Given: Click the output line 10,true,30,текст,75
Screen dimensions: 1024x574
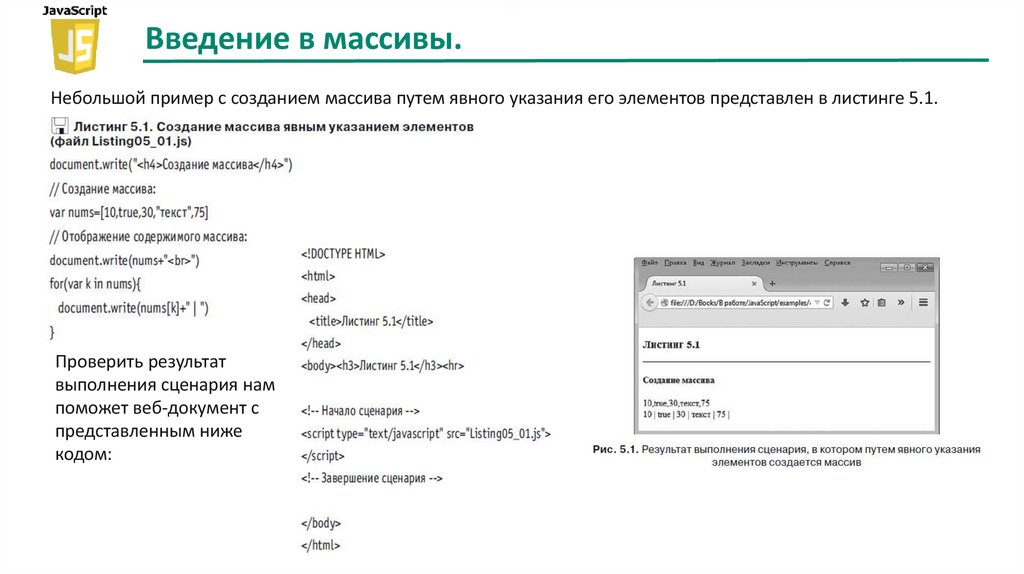Looking at the screenshot, I should [x=676, y=403].
